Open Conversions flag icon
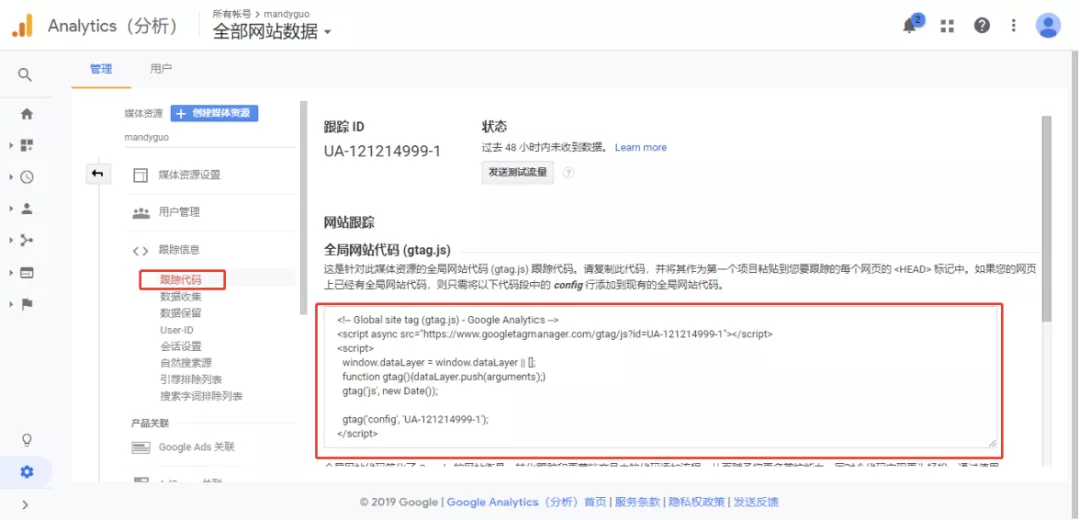 pyautogui.click(x=27, y=304)
